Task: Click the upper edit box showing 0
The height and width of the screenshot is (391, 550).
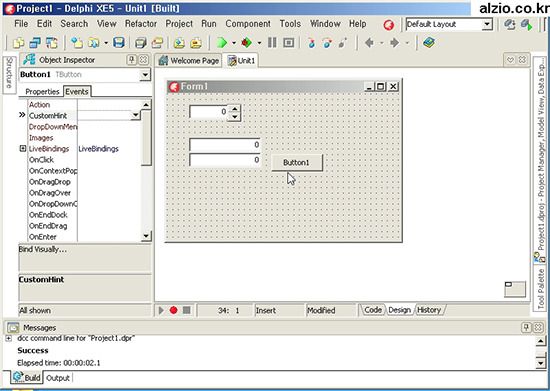Action: tap(224, 144)
